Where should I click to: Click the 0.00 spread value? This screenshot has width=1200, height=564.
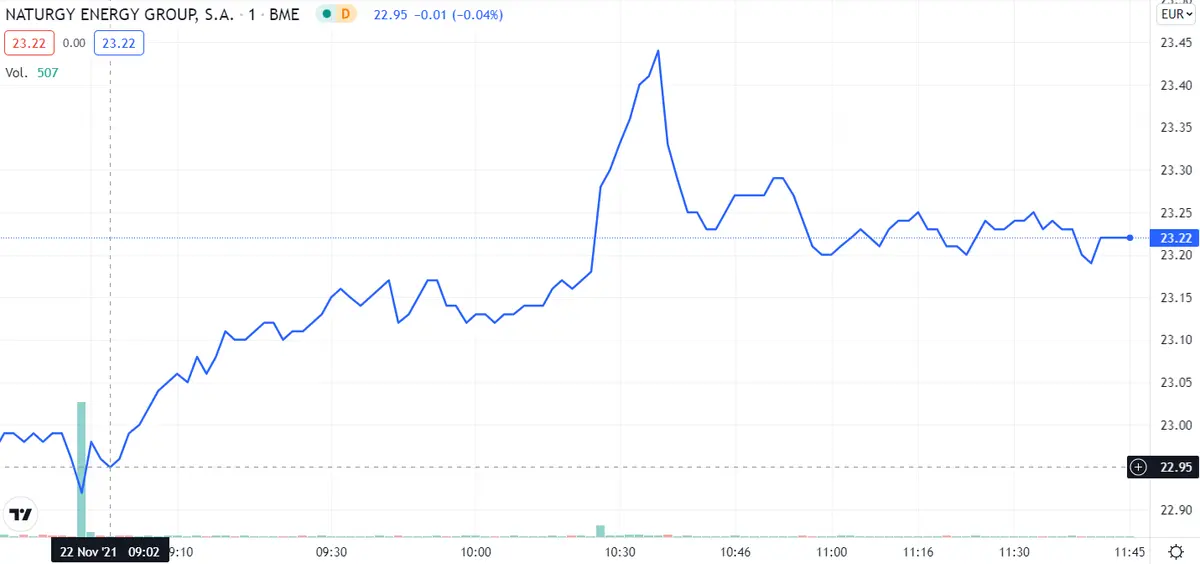pos(73,43)
